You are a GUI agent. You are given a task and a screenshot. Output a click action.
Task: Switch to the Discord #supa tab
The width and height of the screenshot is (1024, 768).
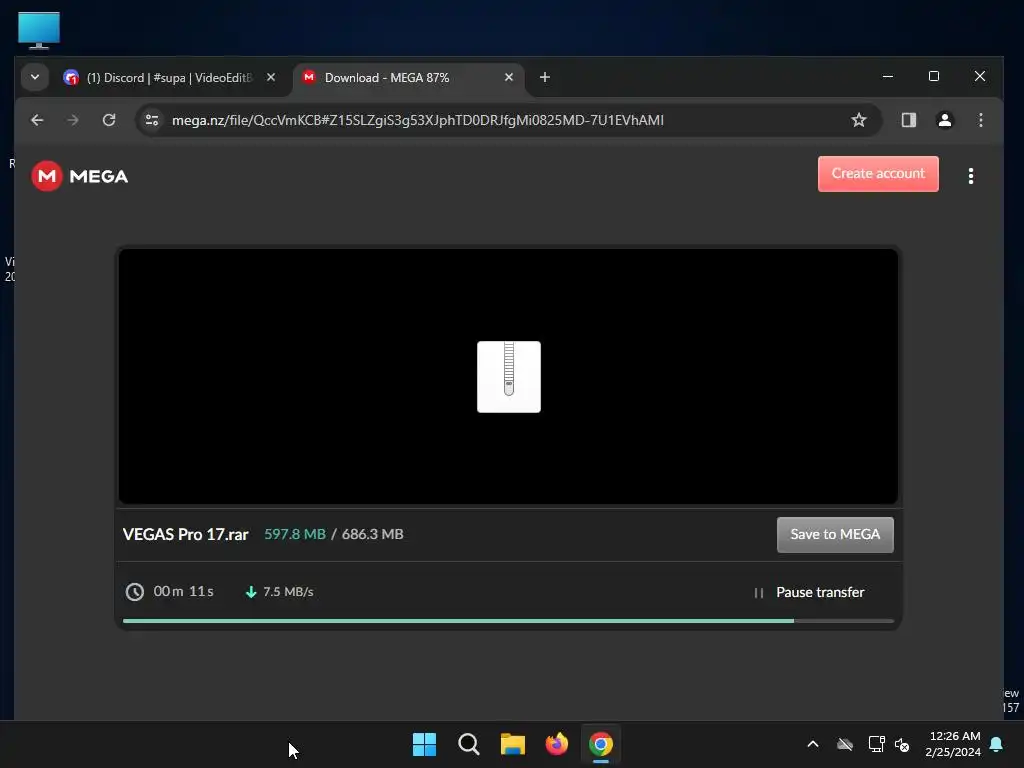pos(170,78)
